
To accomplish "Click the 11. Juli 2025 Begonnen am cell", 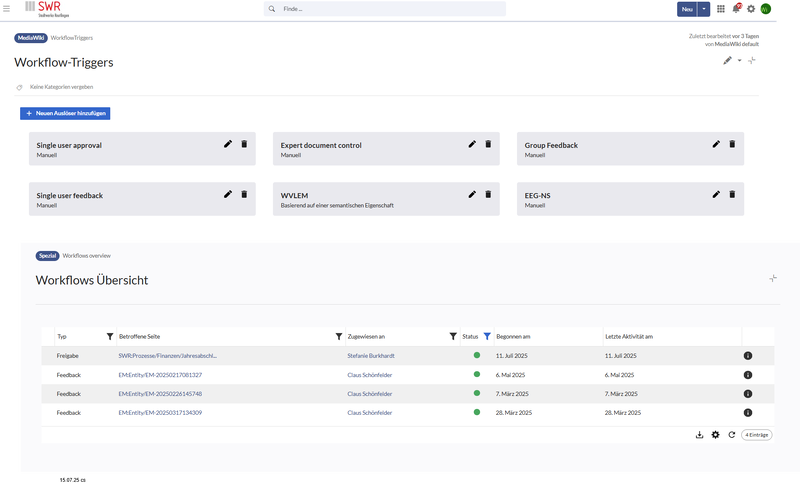I will pos(512,356).
